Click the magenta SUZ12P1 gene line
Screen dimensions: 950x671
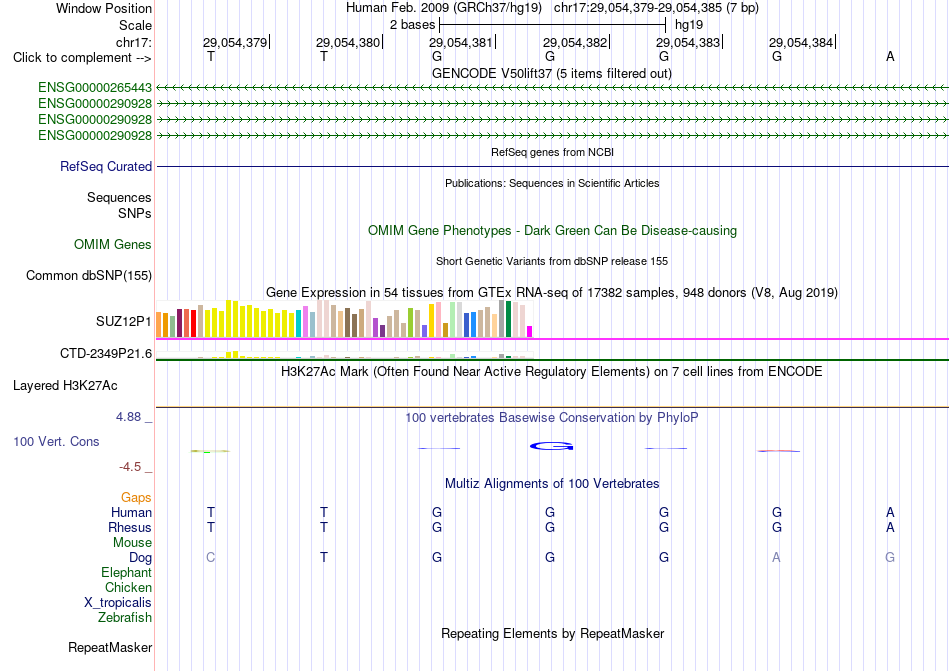point(552,339)
